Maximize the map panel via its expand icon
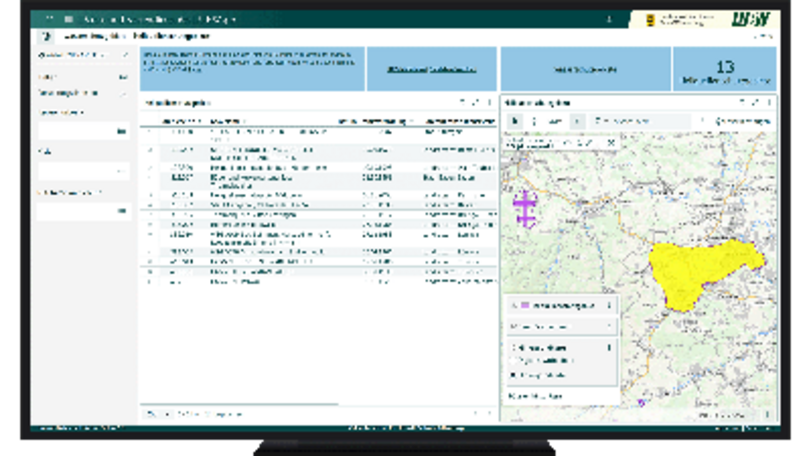The image size is (810, 456). pyautogui.click(x=755, y=102)
